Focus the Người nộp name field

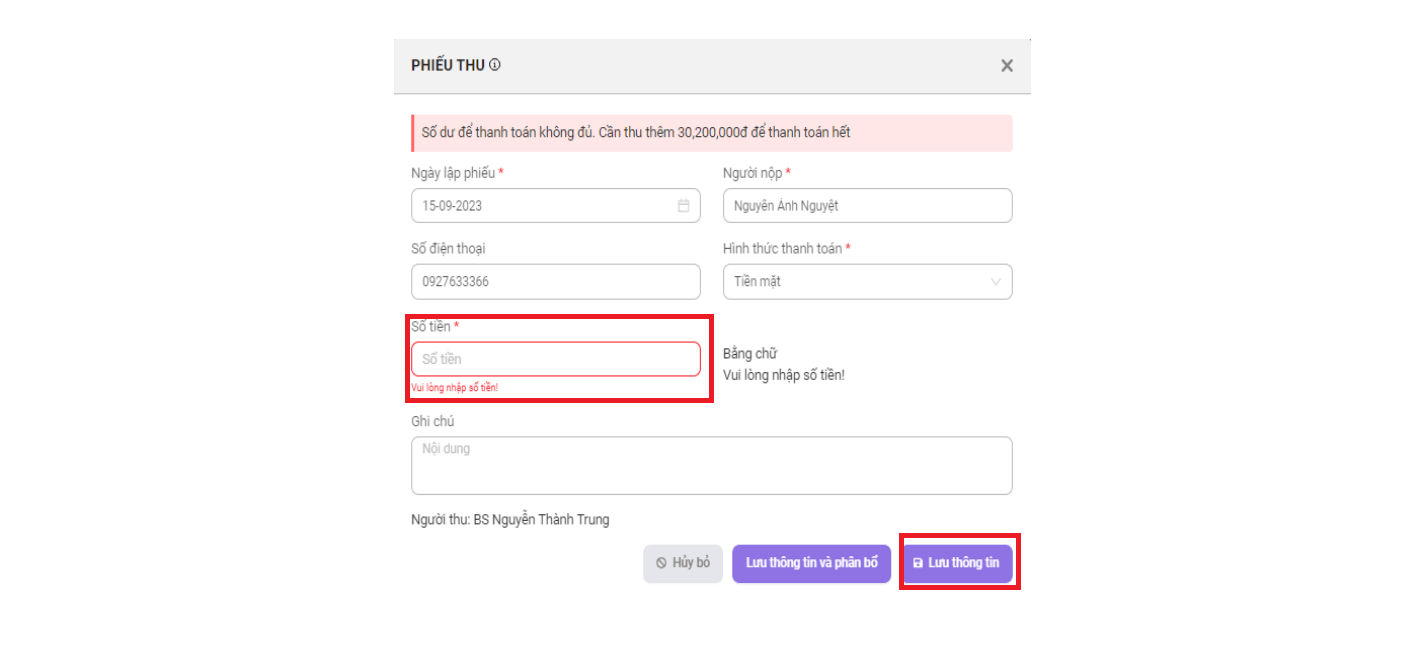click(867, 206)
